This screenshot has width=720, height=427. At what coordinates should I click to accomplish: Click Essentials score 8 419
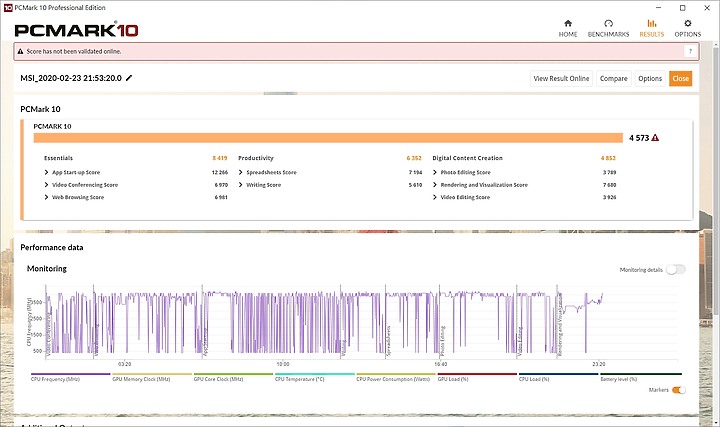click(219, 158)
